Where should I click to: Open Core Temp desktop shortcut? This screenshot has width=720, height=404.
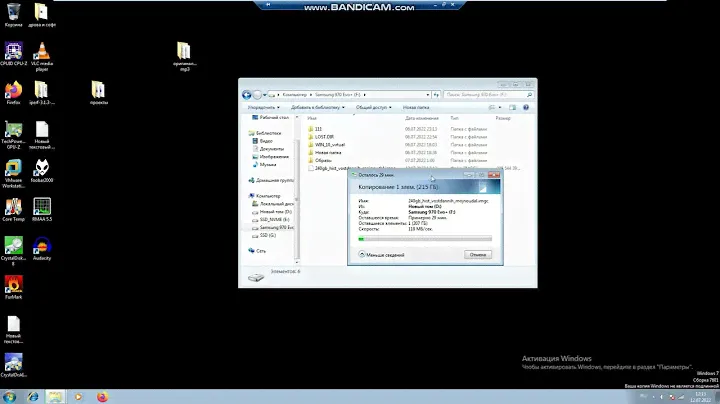click(x=13, y=209)
